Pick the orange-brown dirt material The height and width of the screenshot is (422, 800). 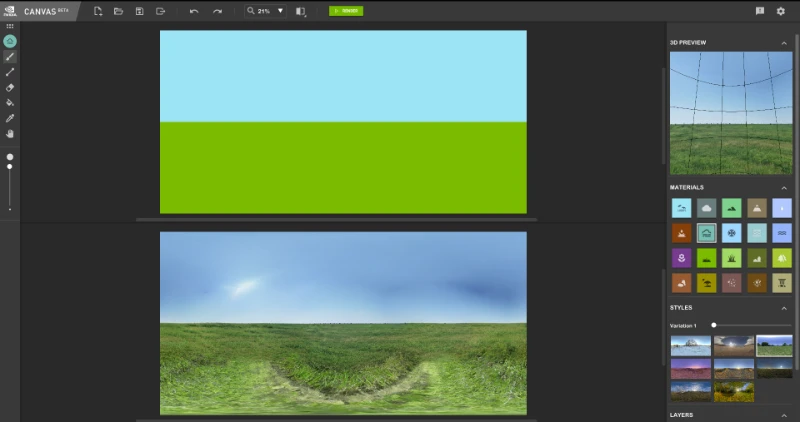(681, 233)
